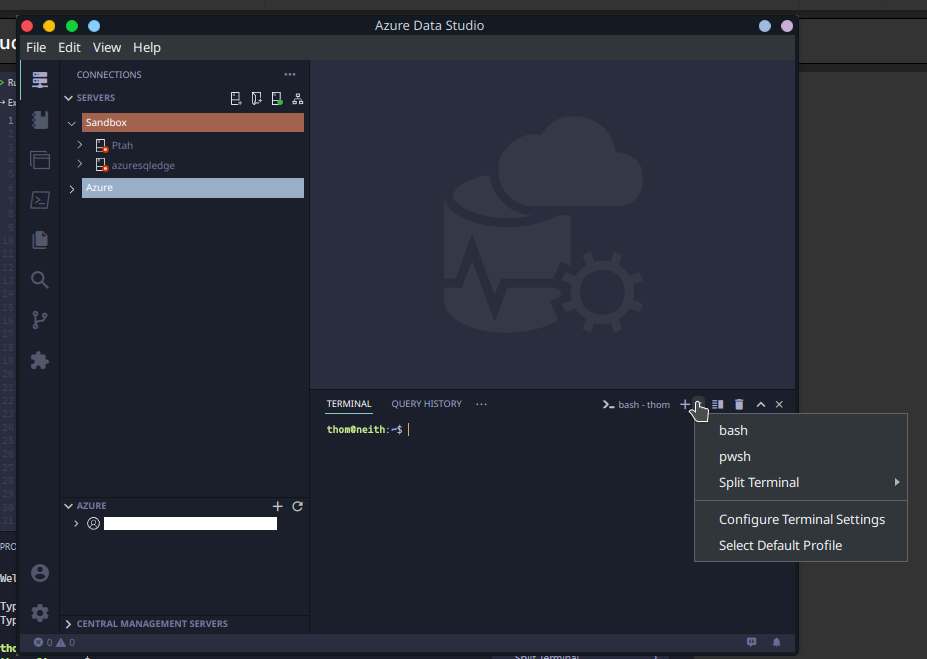
Task: Select pwsh from the terminal profile menu
Action: tap(734, 456)
